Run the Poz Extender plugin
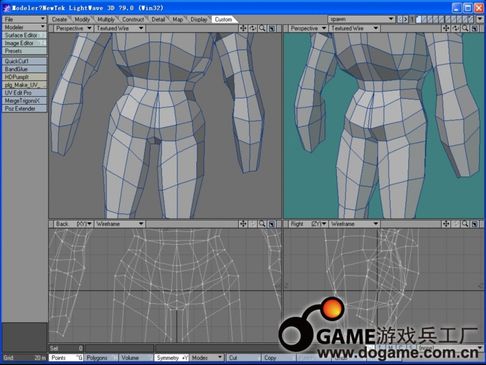The width and height of the screenshot is (486, 365). [x=24, y=109]
